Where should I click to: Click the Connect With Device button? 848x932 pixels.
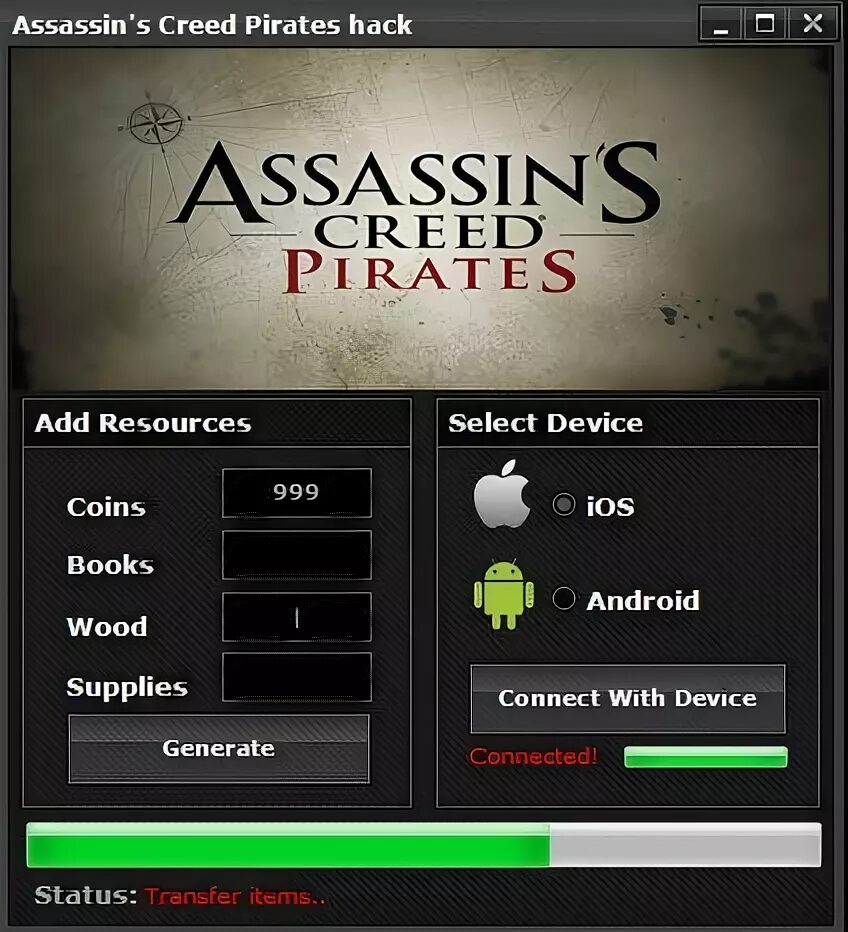click(628, 698)
